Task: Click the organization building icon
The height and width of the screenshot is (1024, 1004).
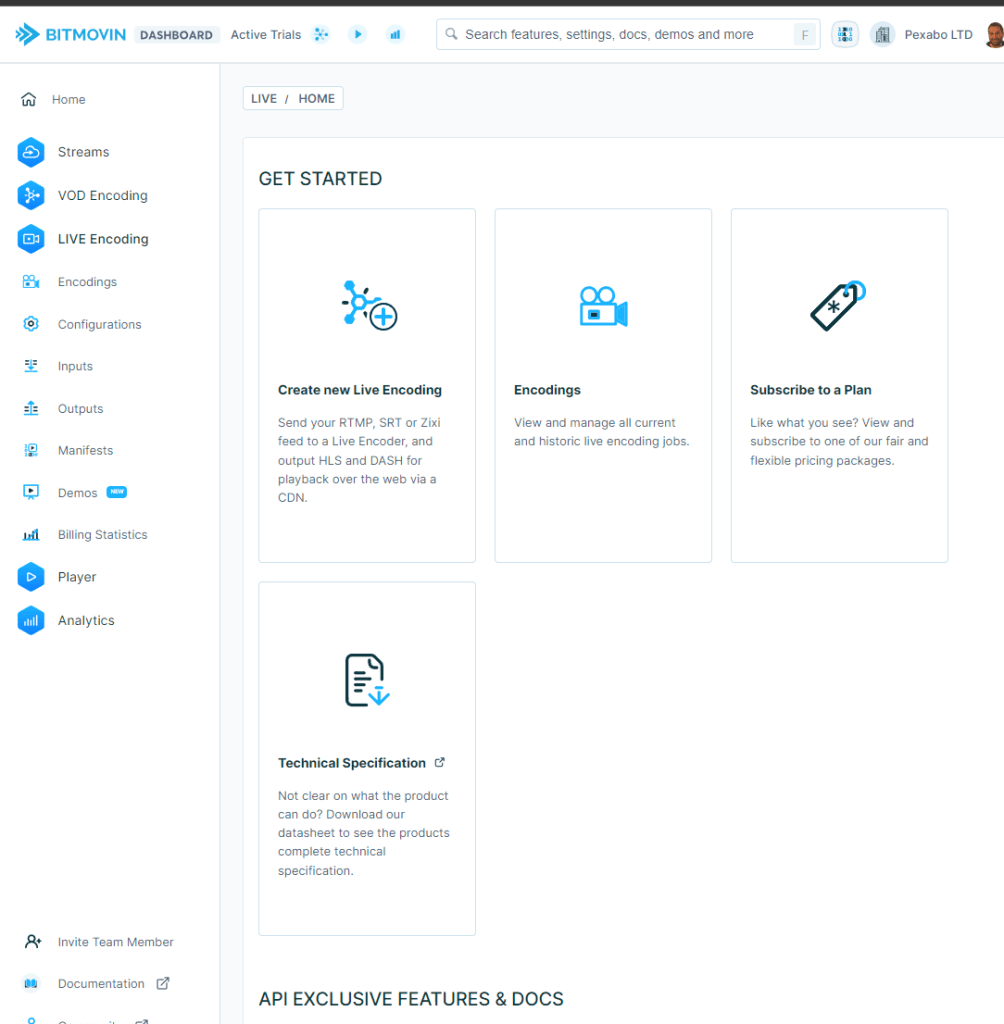Action: [x=883, y=34]
